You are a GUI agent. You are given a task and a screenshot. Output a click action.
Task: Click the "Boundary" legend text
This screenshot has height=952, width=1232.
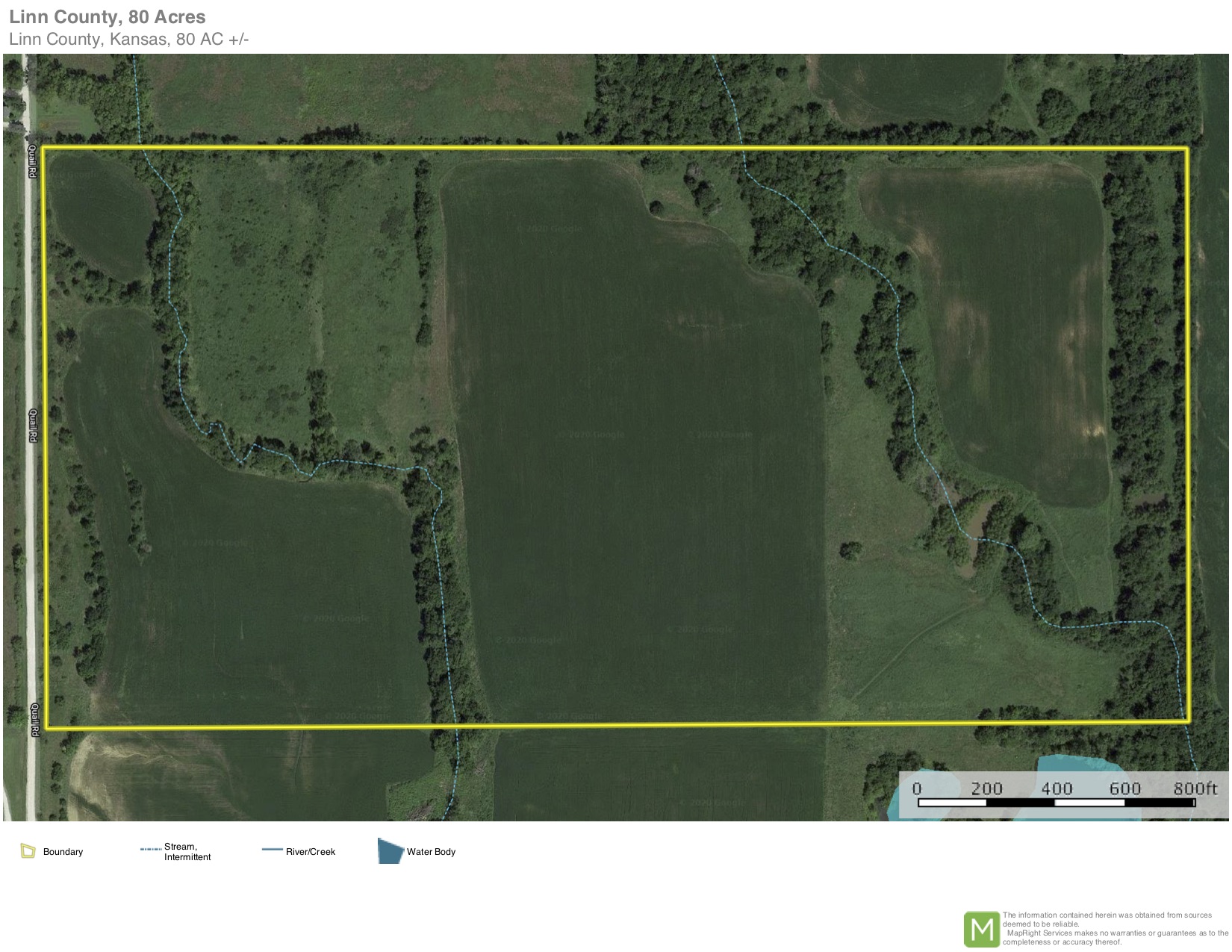coord(63,852)
